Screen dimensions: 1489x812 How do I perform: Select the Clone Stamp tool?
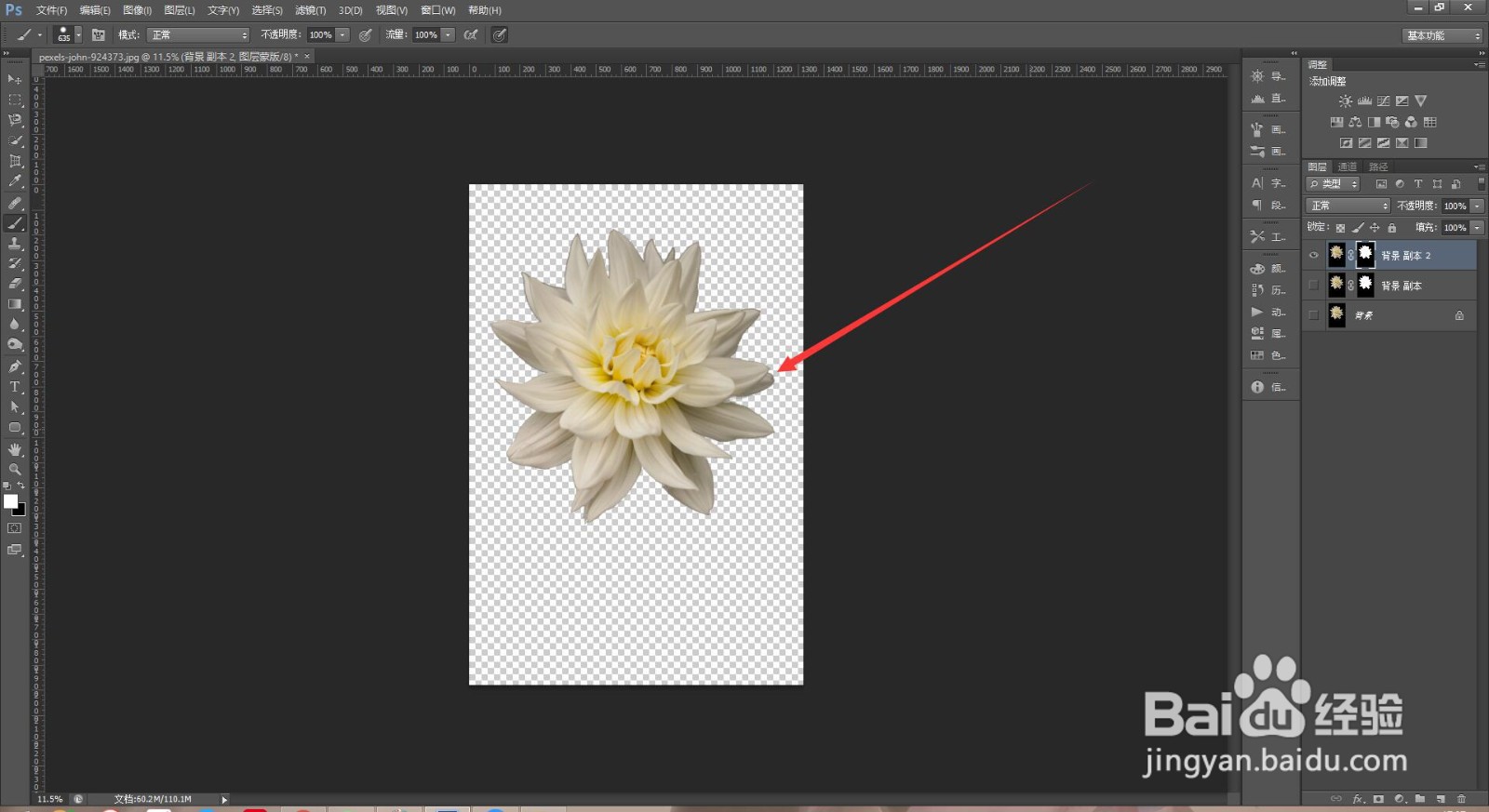(x=15, y=244)
